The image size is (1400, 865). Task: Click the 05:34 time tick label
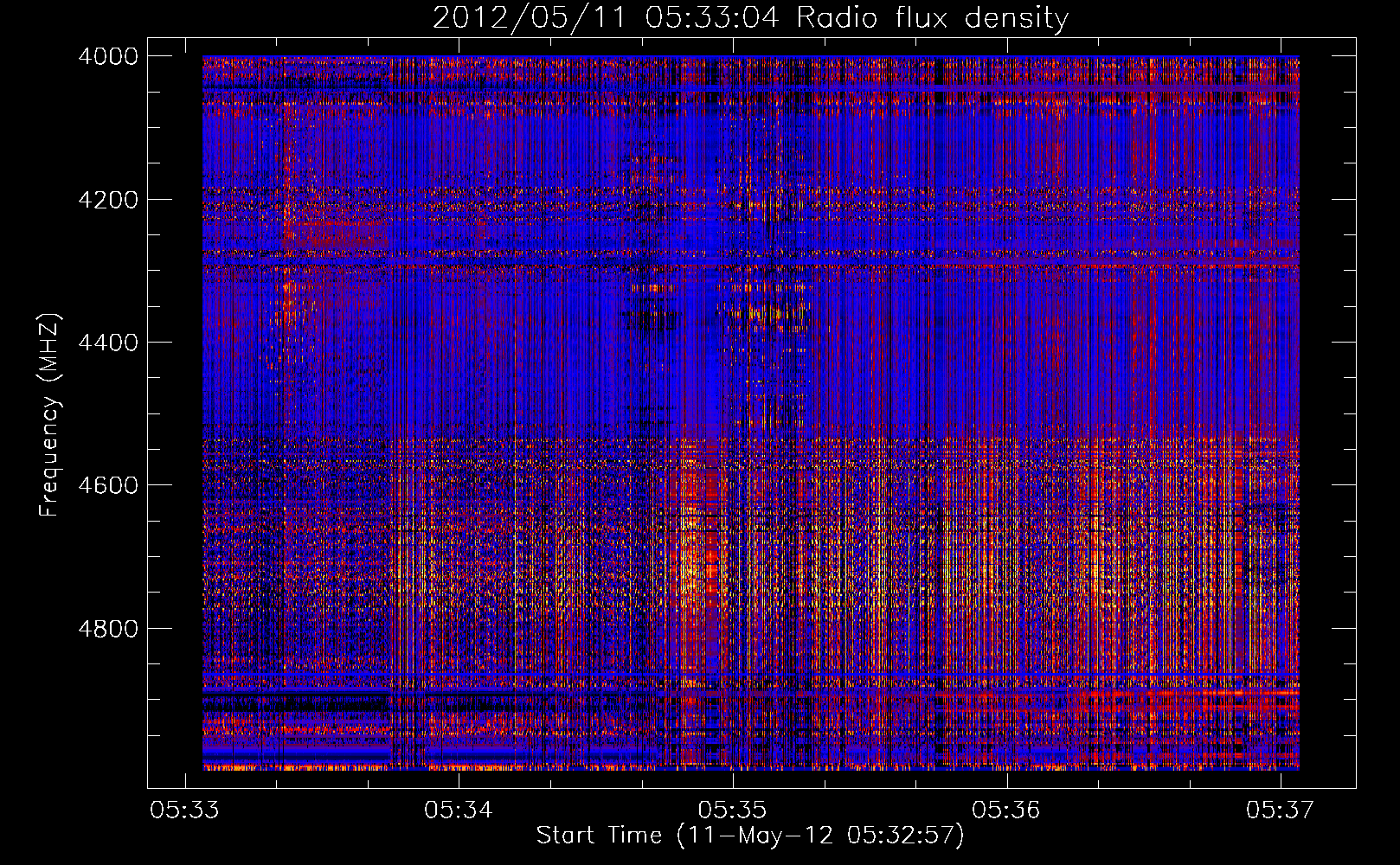[x=459, y=811]
